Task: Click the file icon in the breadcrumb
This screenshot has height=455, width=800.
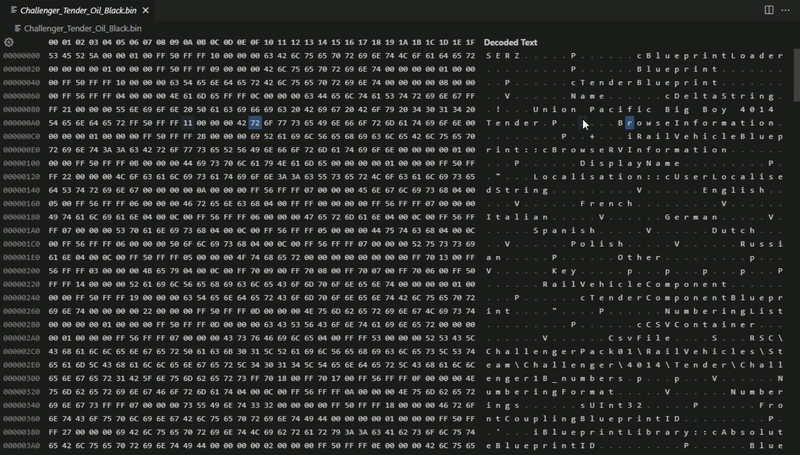Action: tap(18, 29)
